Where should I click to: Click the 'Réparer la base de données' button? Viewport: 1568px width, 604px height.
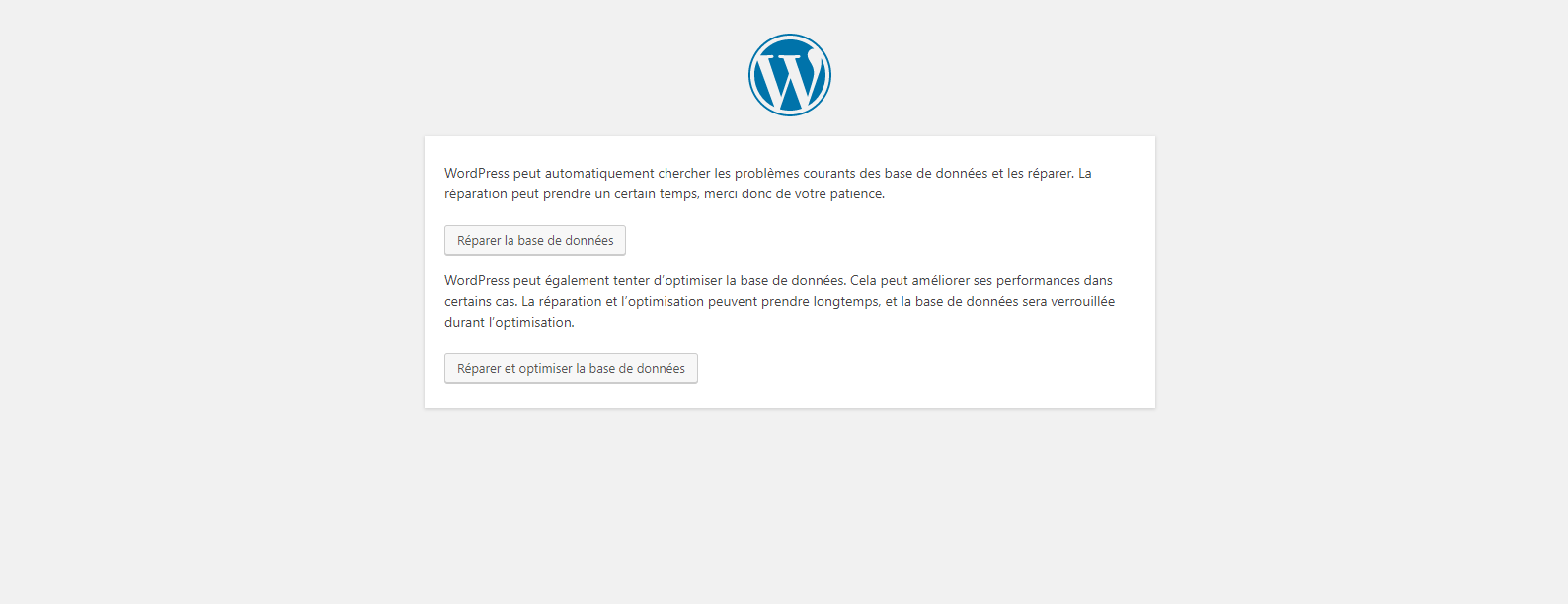pos(535,240)
